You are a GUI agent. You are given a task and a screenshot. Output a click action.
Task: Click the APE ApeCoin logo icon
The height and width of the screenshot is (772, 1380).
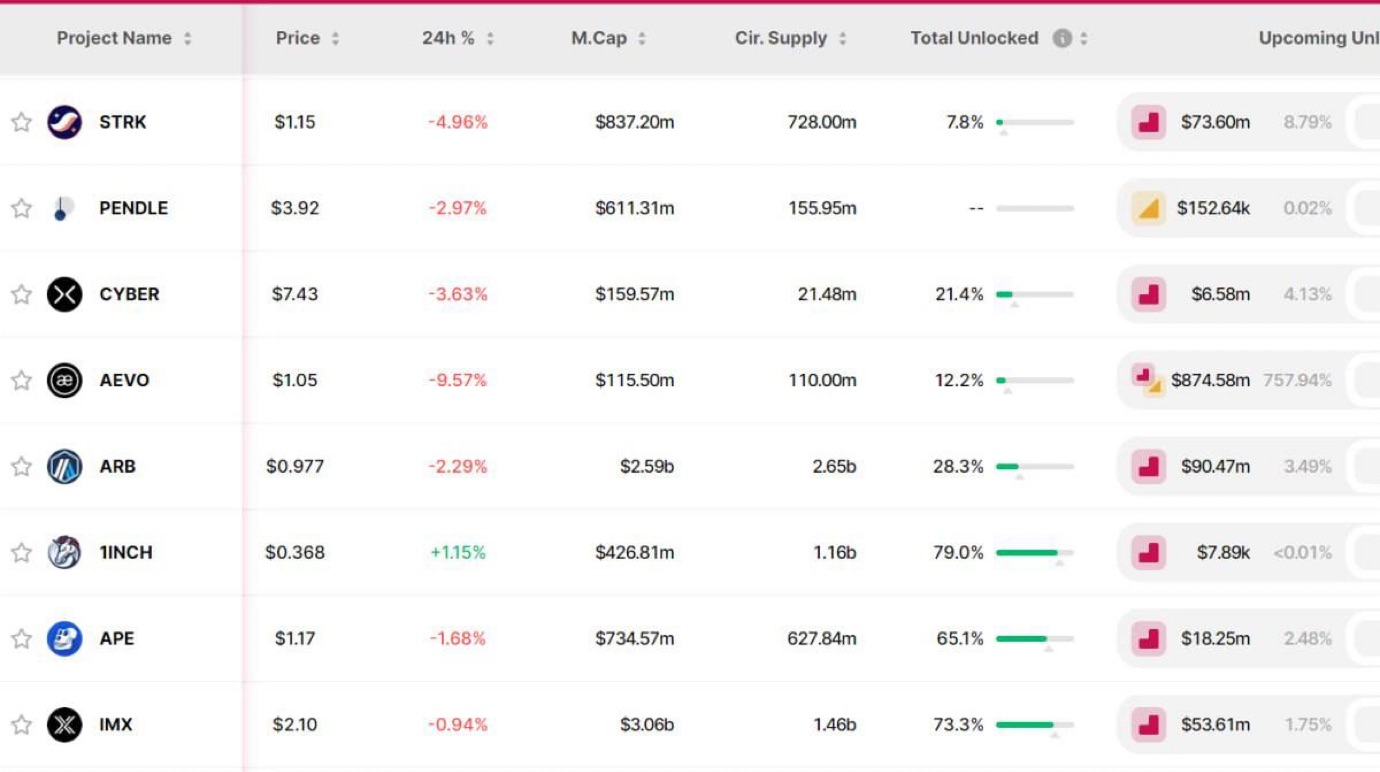coord(64,638)
